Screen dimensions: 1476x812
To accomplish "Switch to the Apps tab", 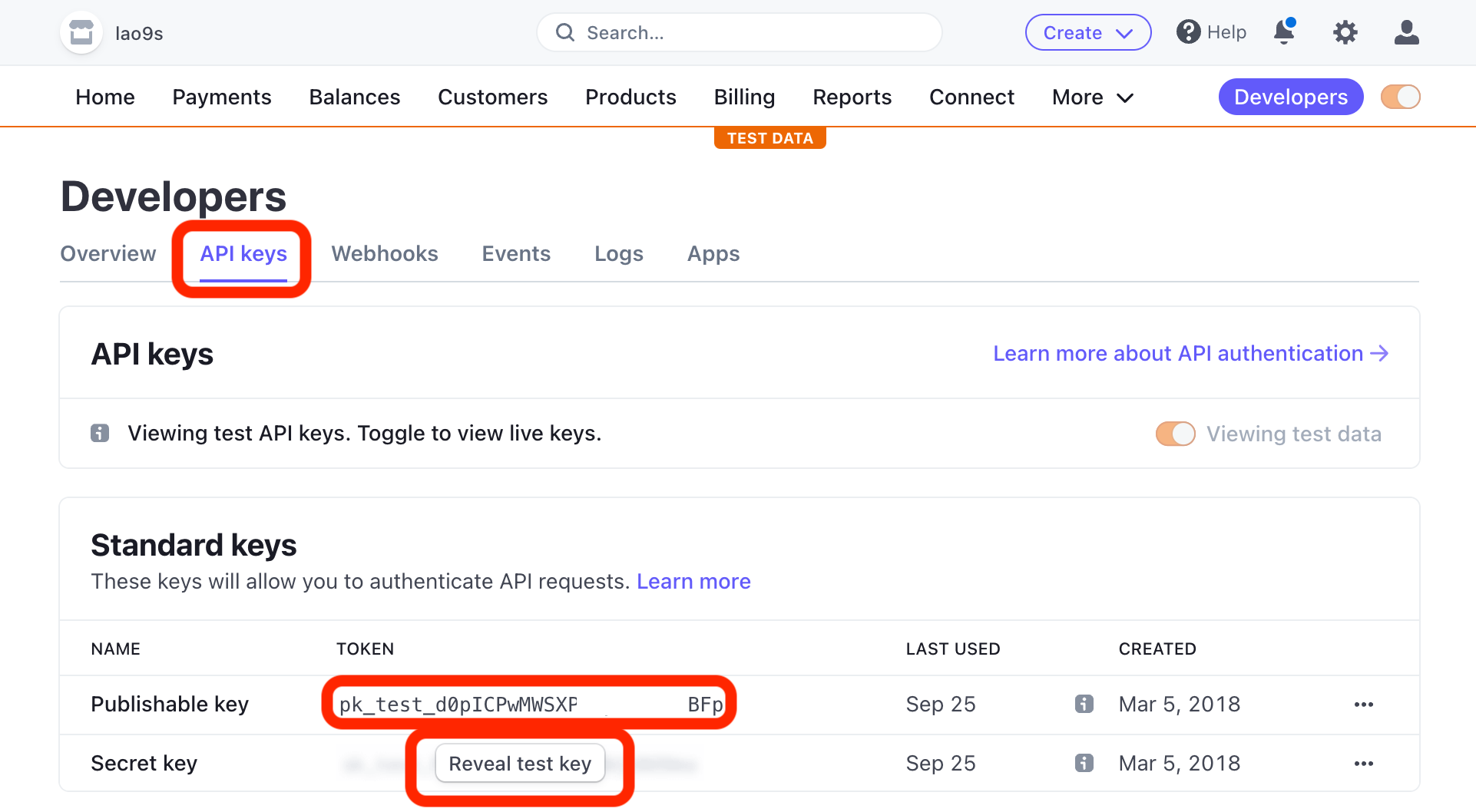I will [x=713, y=254].
